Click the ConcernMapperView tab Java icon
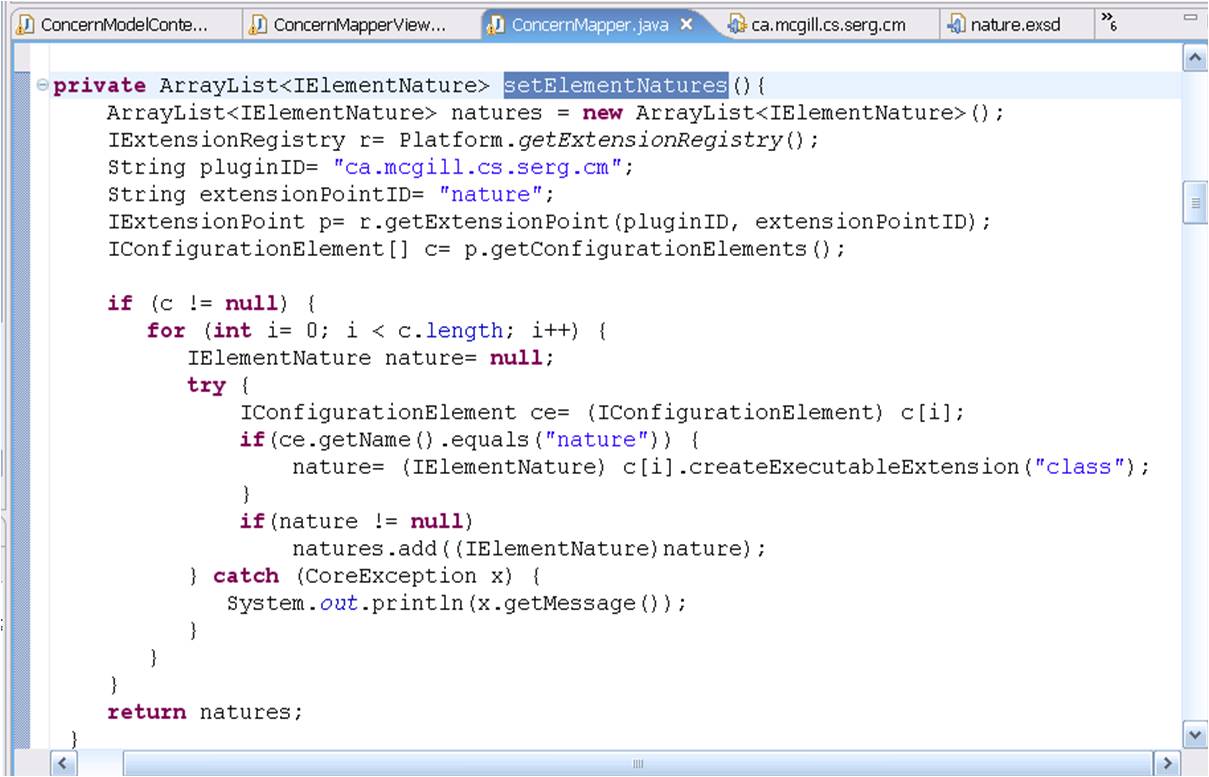 point(258,25)
